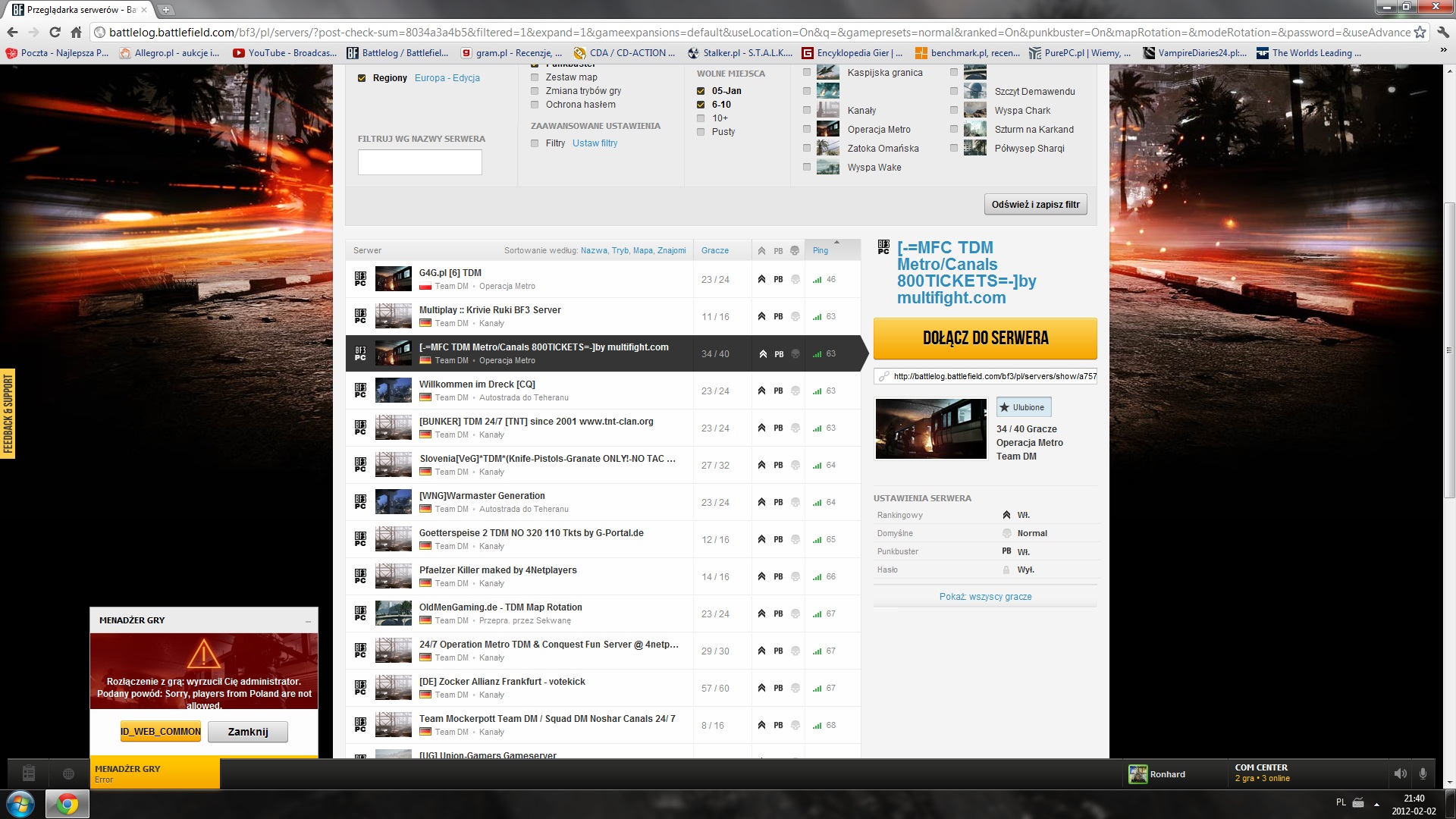Open the Feedback & Support side tab
1456x819 pixels.
(8, 414)
